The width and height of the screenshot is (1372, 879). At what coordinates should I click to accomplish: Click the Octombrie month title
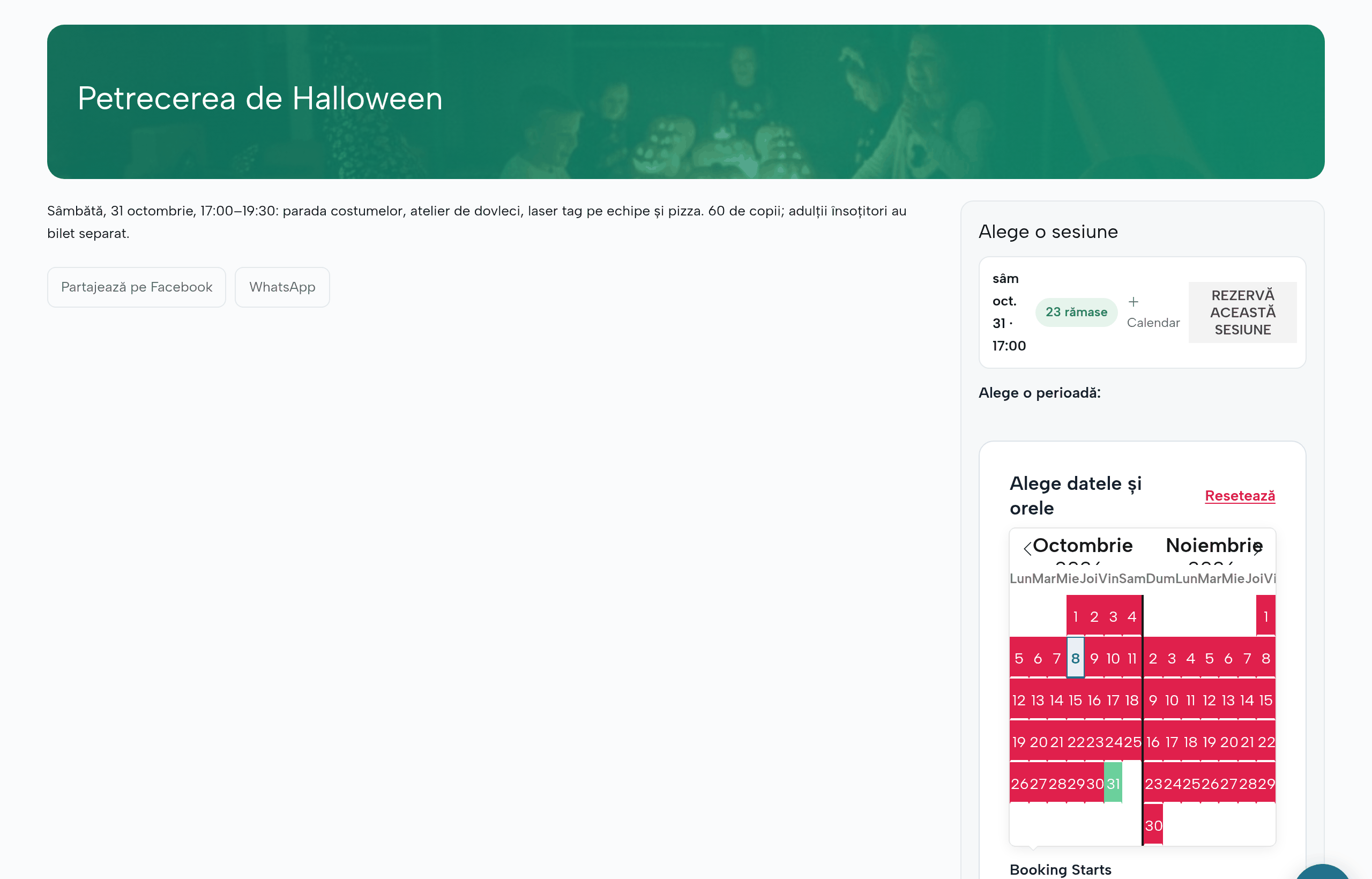tap(1083, 545)
